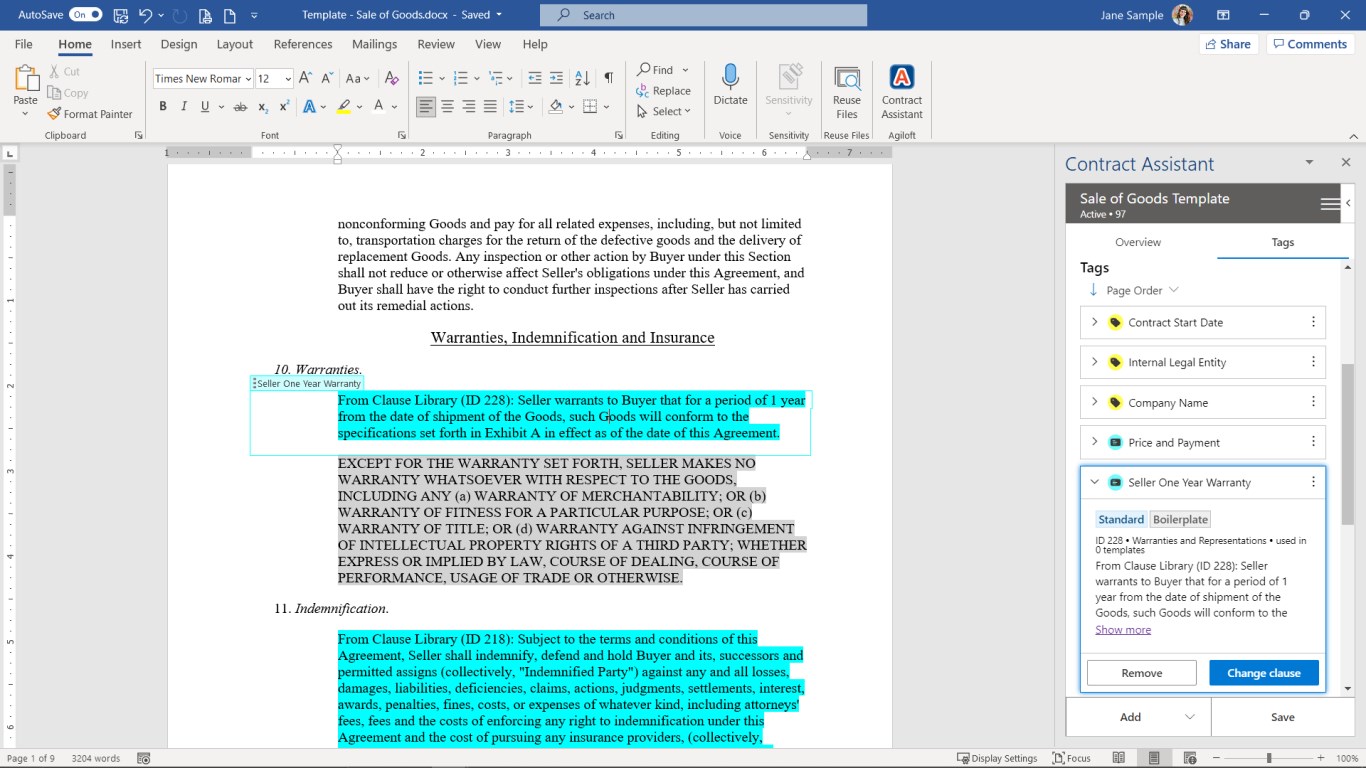
Task: Click the Remove button for the clause
Action: [x=1141, y=673]
